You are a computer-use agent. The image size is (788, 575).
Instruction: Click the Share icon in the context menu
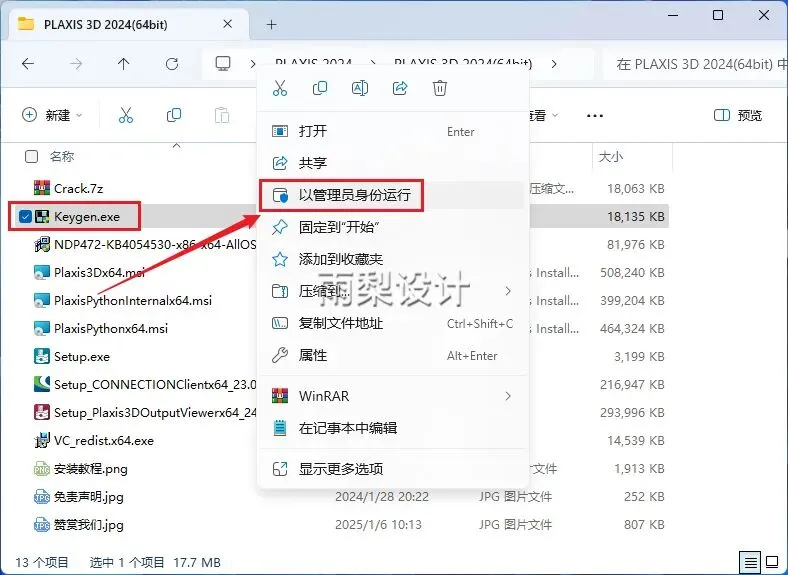(400, 88)
